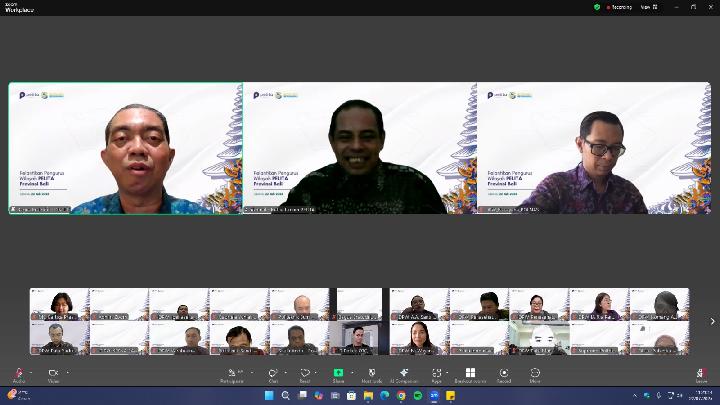Open File Explorer from taskbar
Viewport: 720px width, 405px height.
pos(368,395)
